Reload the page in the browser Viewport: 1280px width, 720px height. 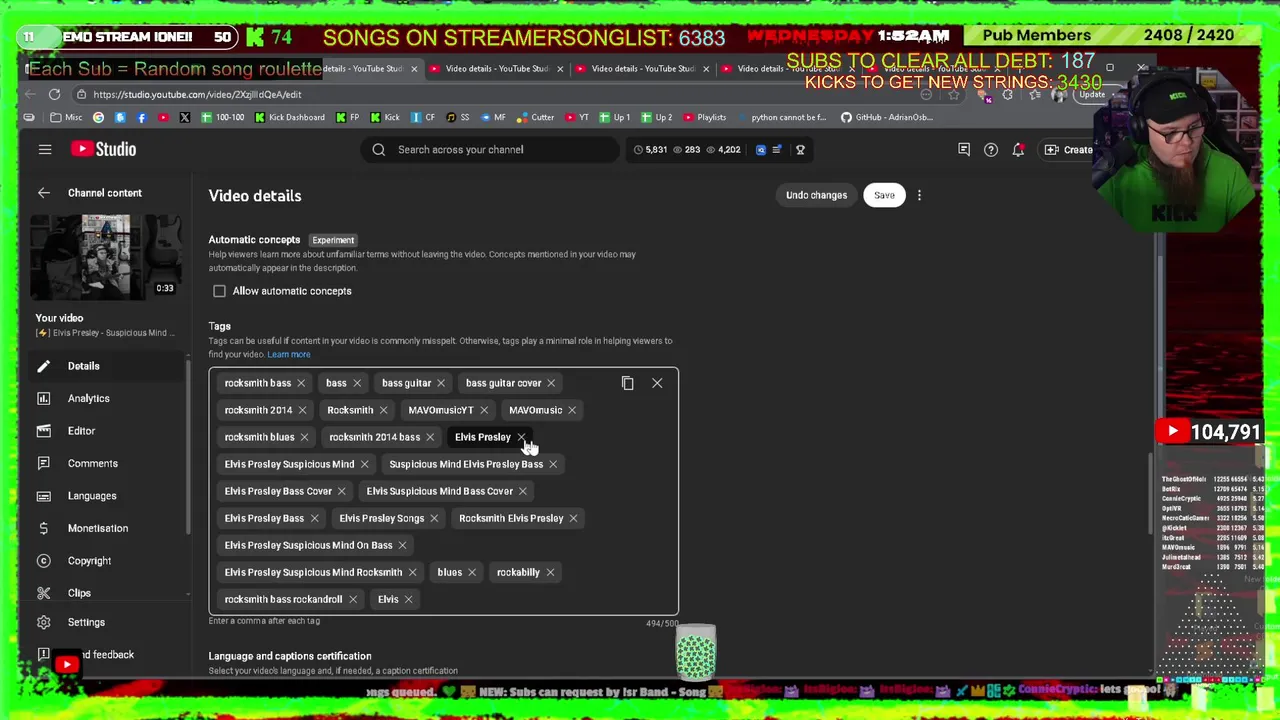54,94
